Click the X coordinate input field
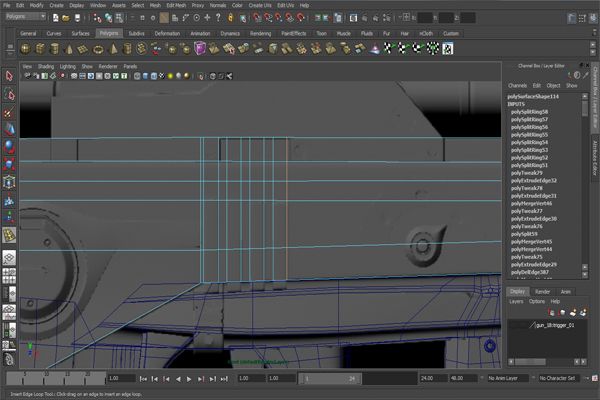This screenshot has height=400, width=600. click(x=425, y=18)
